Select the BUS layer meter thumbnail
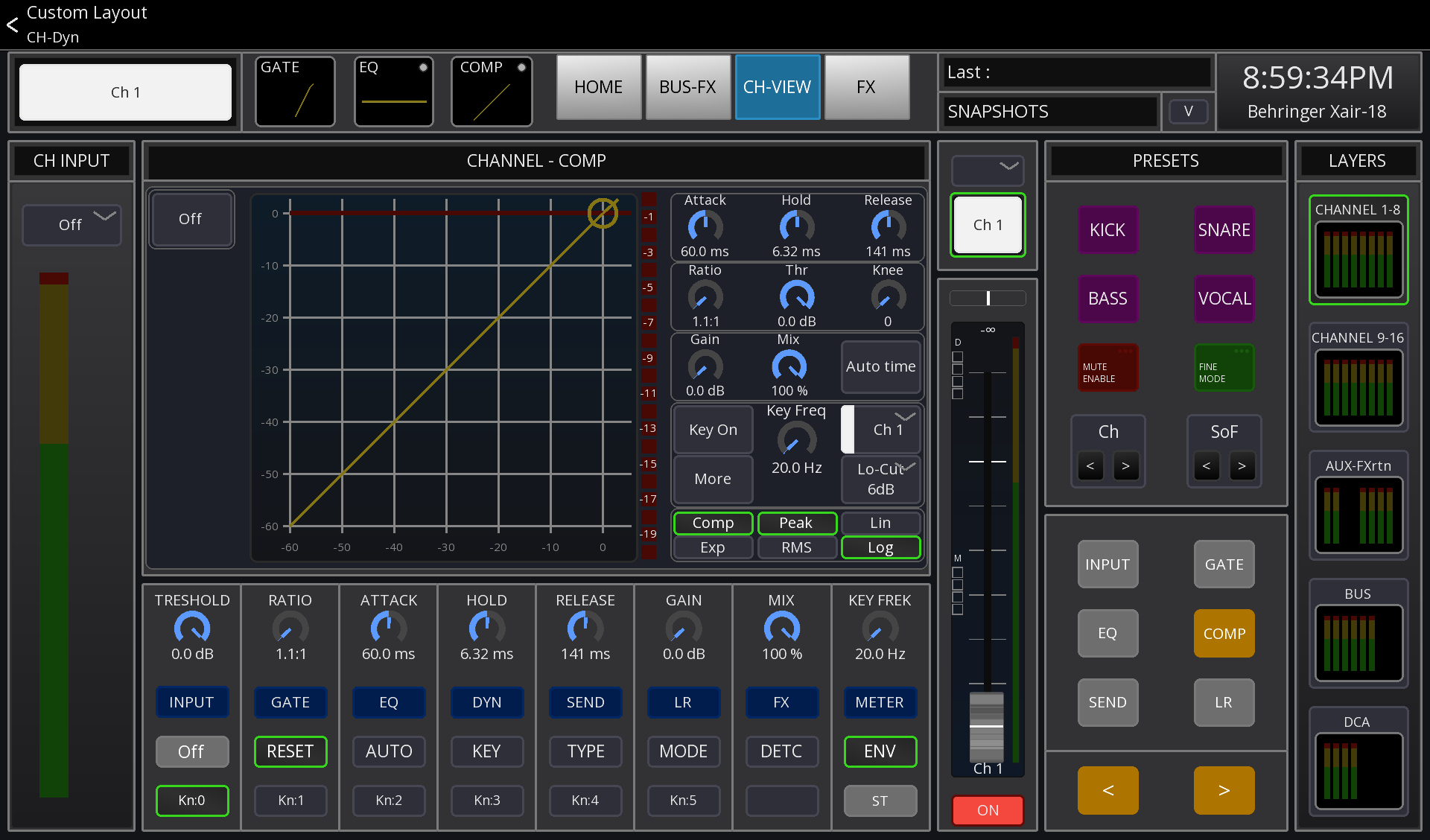The width and height of the screenshot is (1430, 840). pyautogui.click(x=1358, y=643)
